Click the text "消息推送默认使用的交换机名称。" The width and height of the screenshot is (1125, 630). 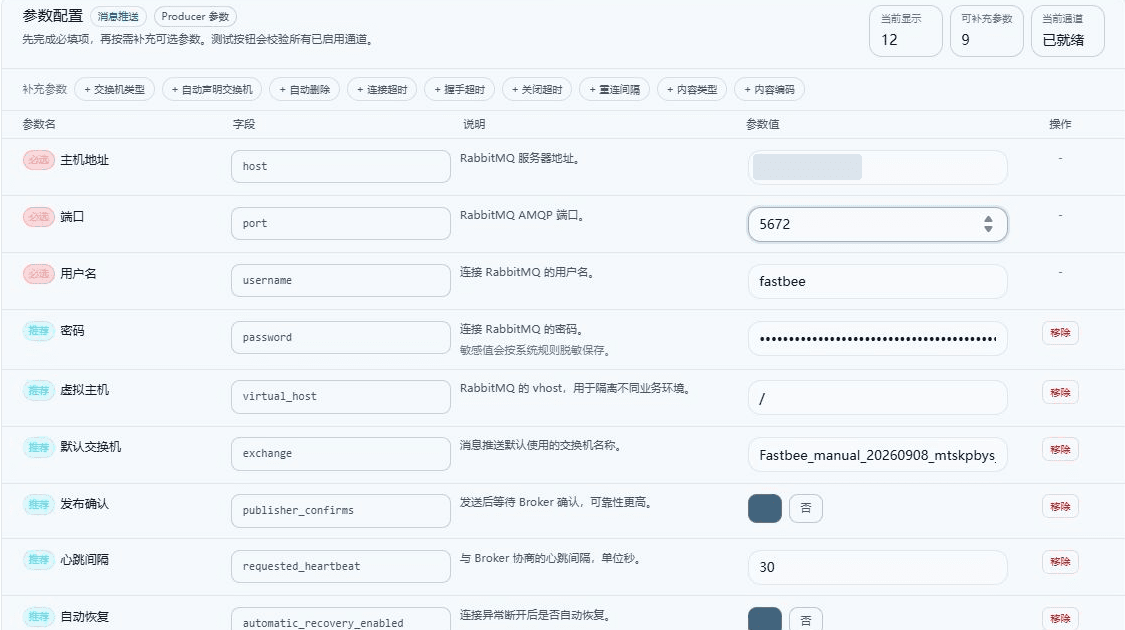pyautogui.click(x=541, y=446)
